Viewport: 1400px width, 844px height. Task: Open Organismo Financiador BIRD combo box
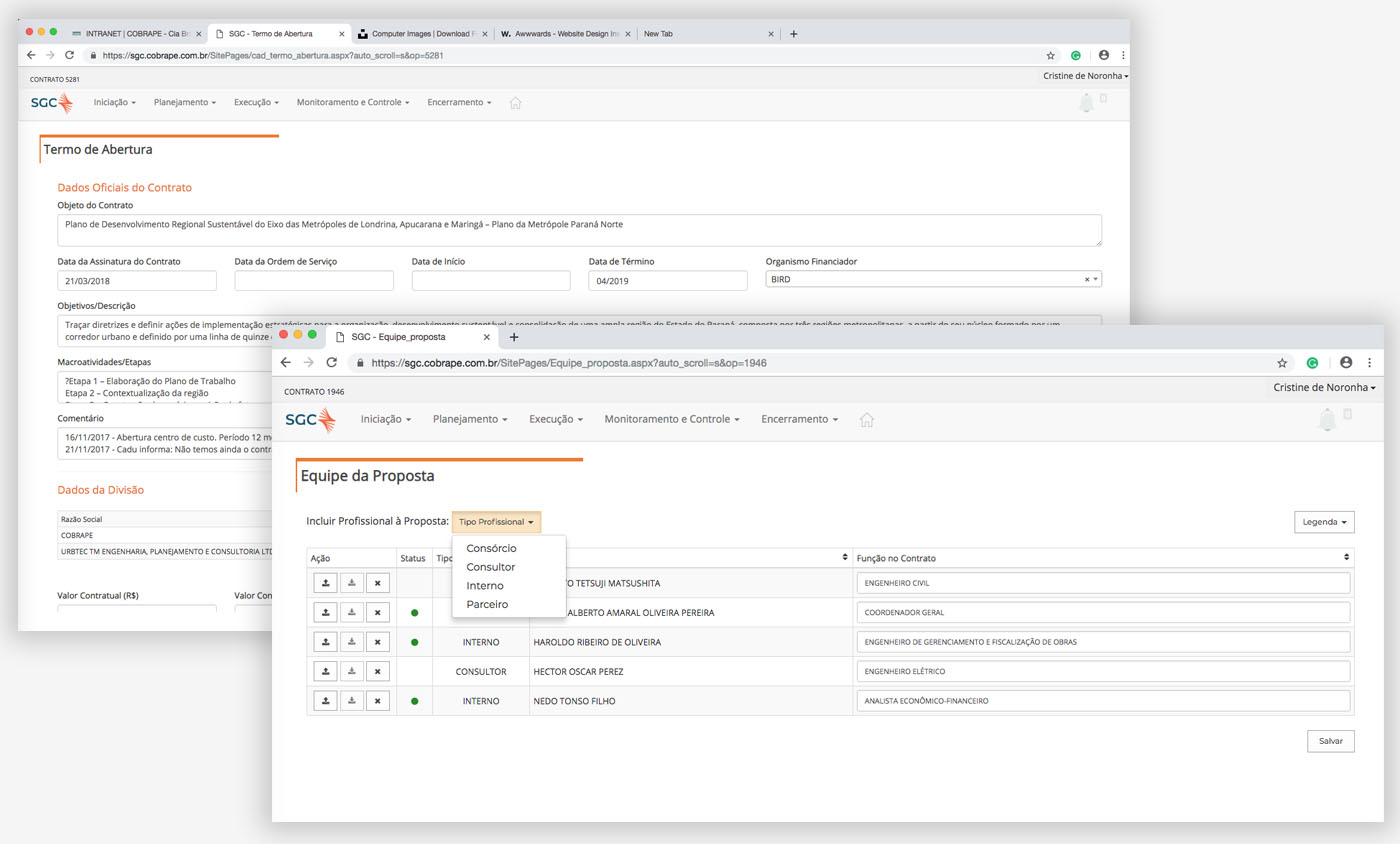pyautogui.click(x=932, y=280)
